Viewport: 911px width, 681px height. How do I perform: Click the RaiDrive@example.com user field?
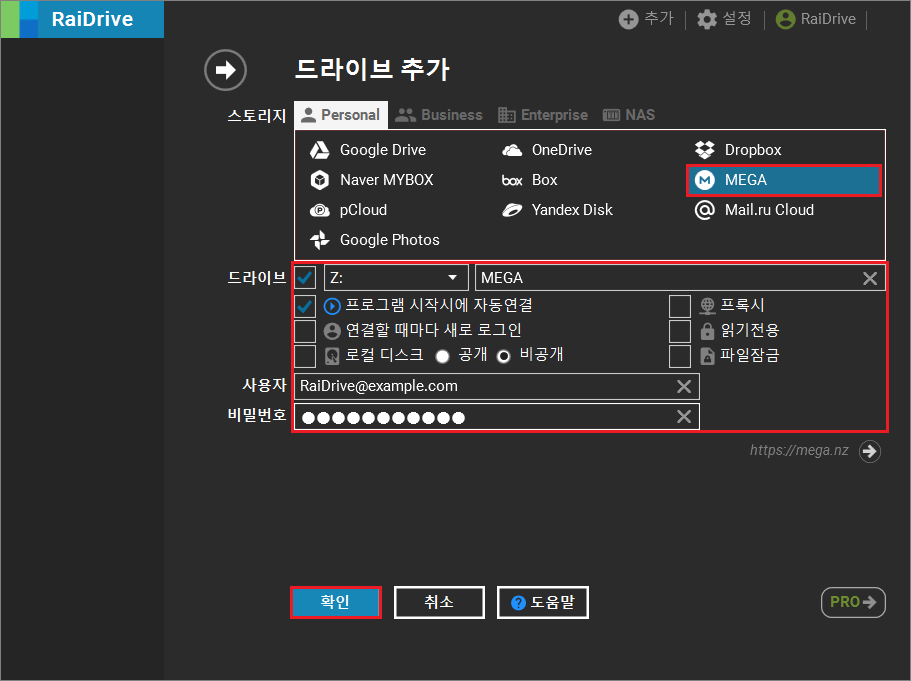coord(497,386)
